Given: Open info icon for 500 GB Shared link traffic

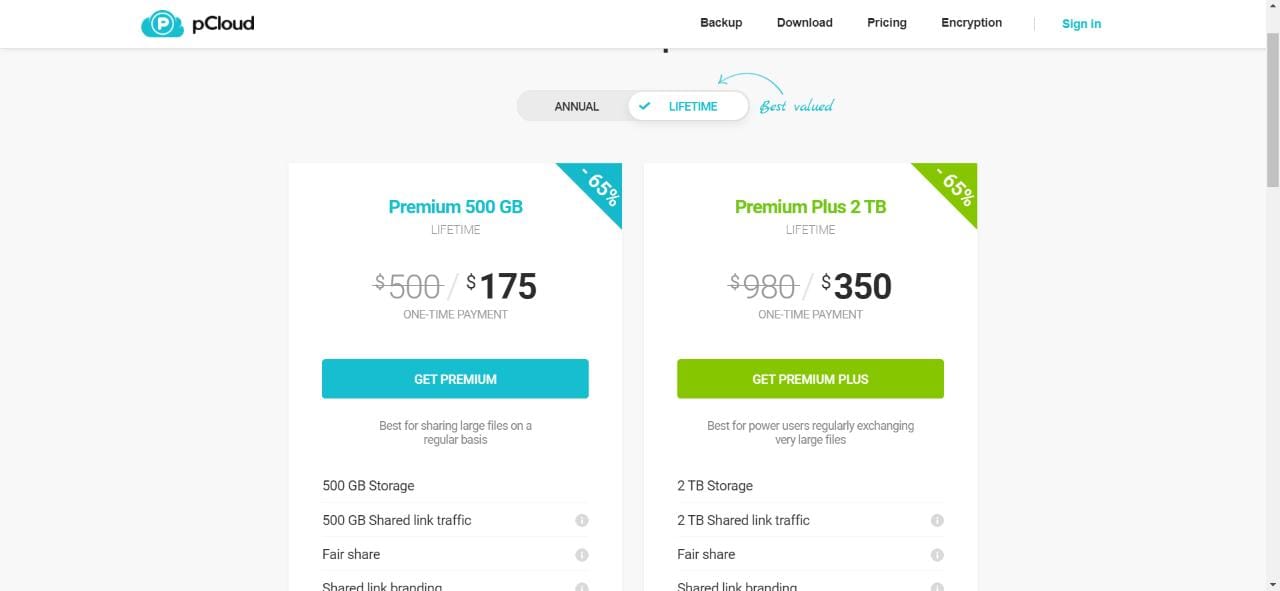Looking at the screenshot, I should pyautogui.click(x=582, y=520).
